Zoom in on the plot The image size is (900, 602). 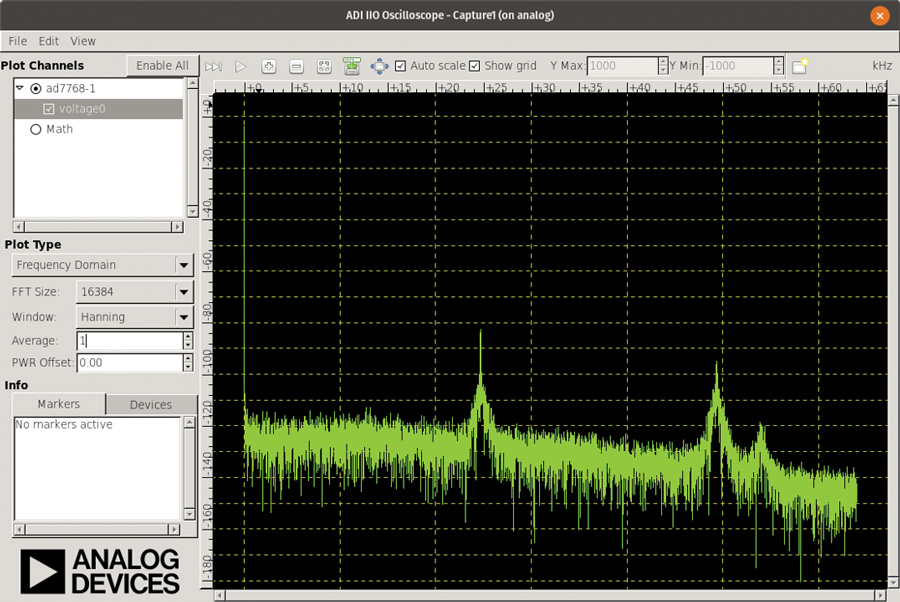coord(268,66)
